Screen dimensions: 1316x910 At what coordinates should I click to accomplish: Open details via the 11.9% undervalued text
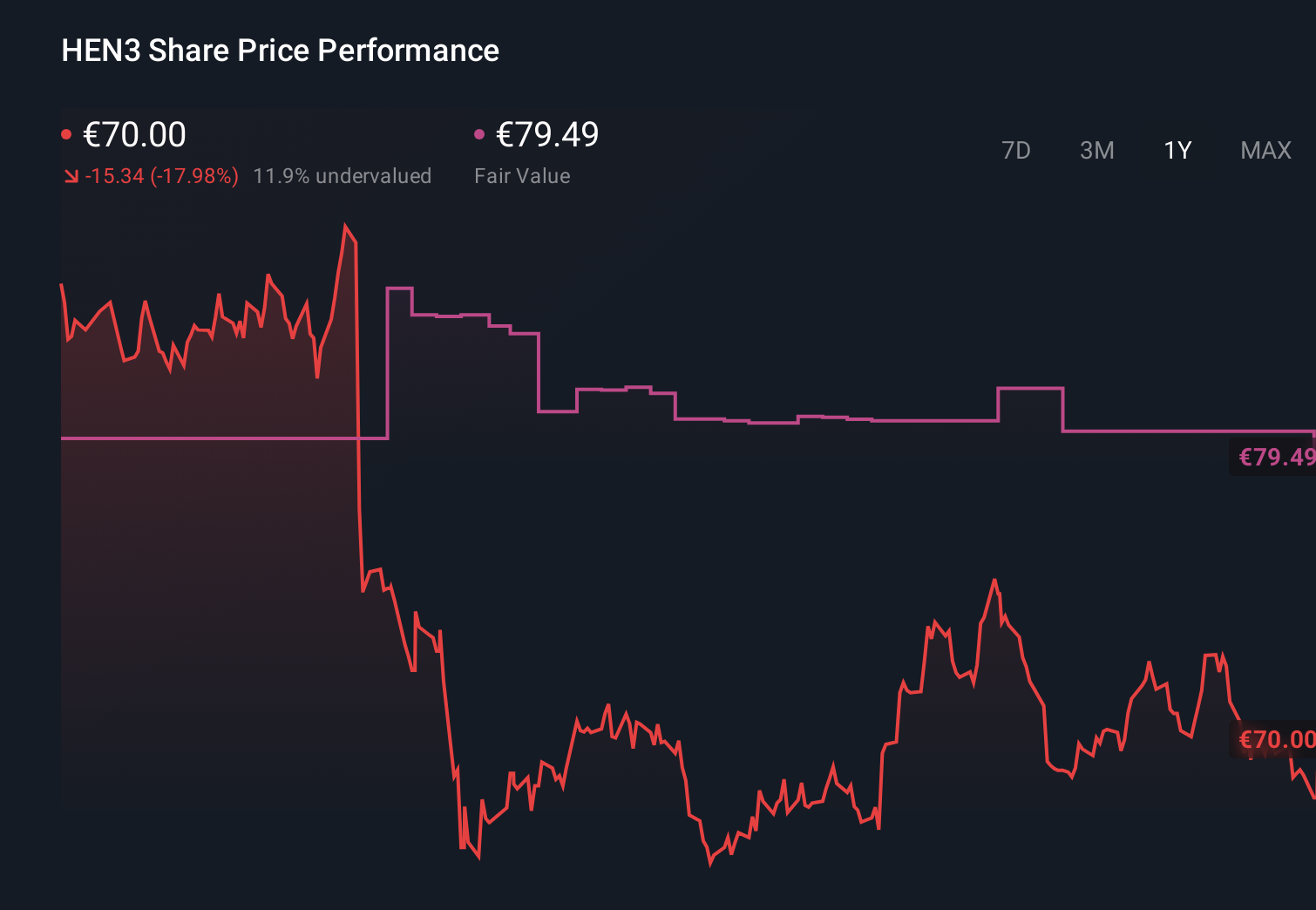[x=343, y=176]
